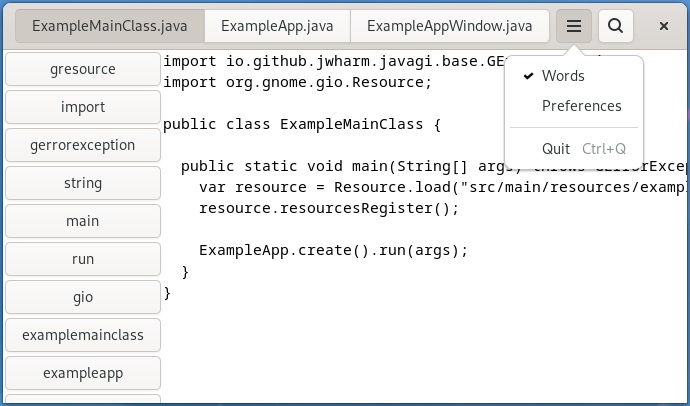Choose Quit from the popup menu

coord(556,149)
